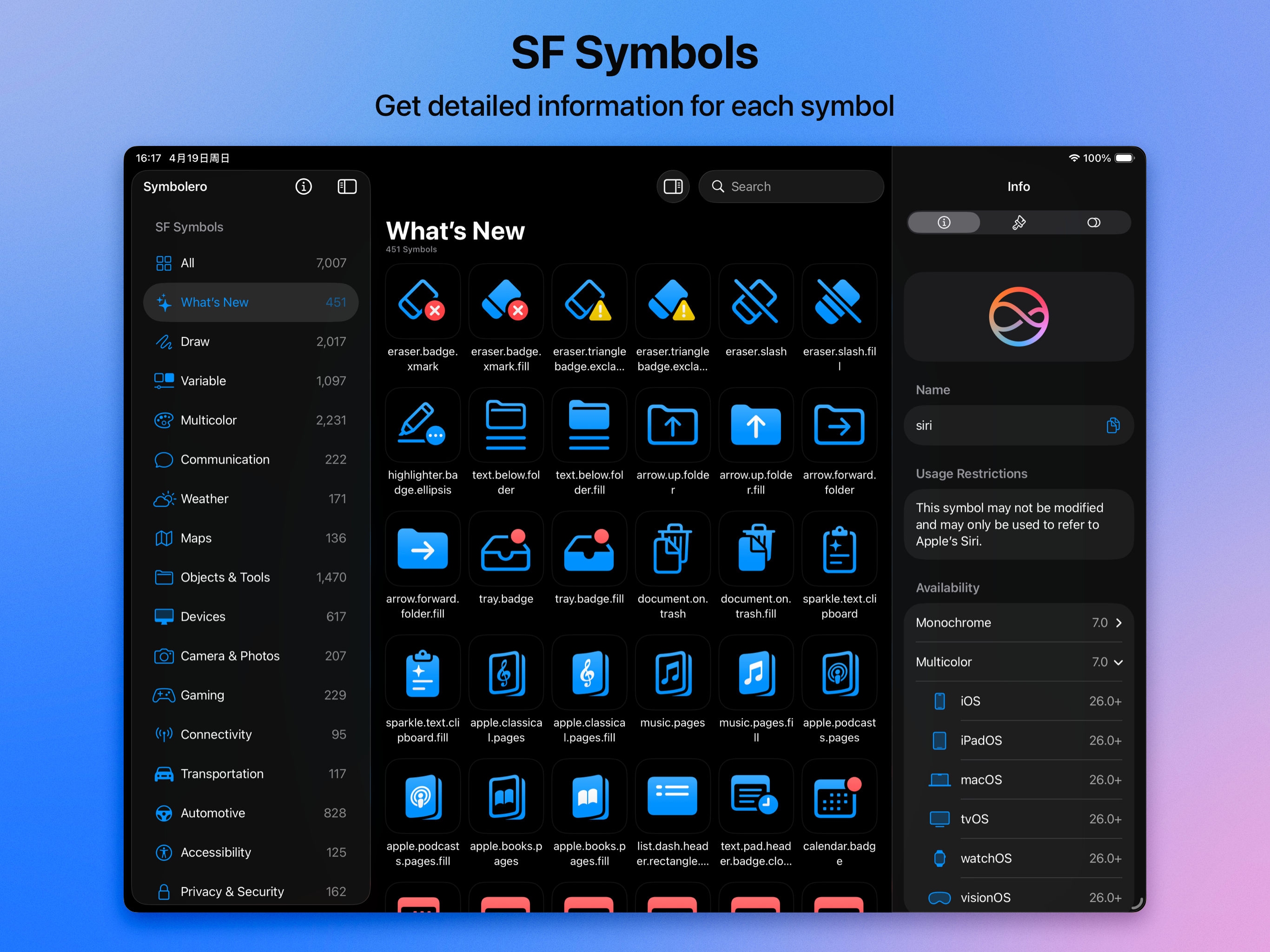
Task: Open the Multicolor category in sidebar
Action: point(251,420)
